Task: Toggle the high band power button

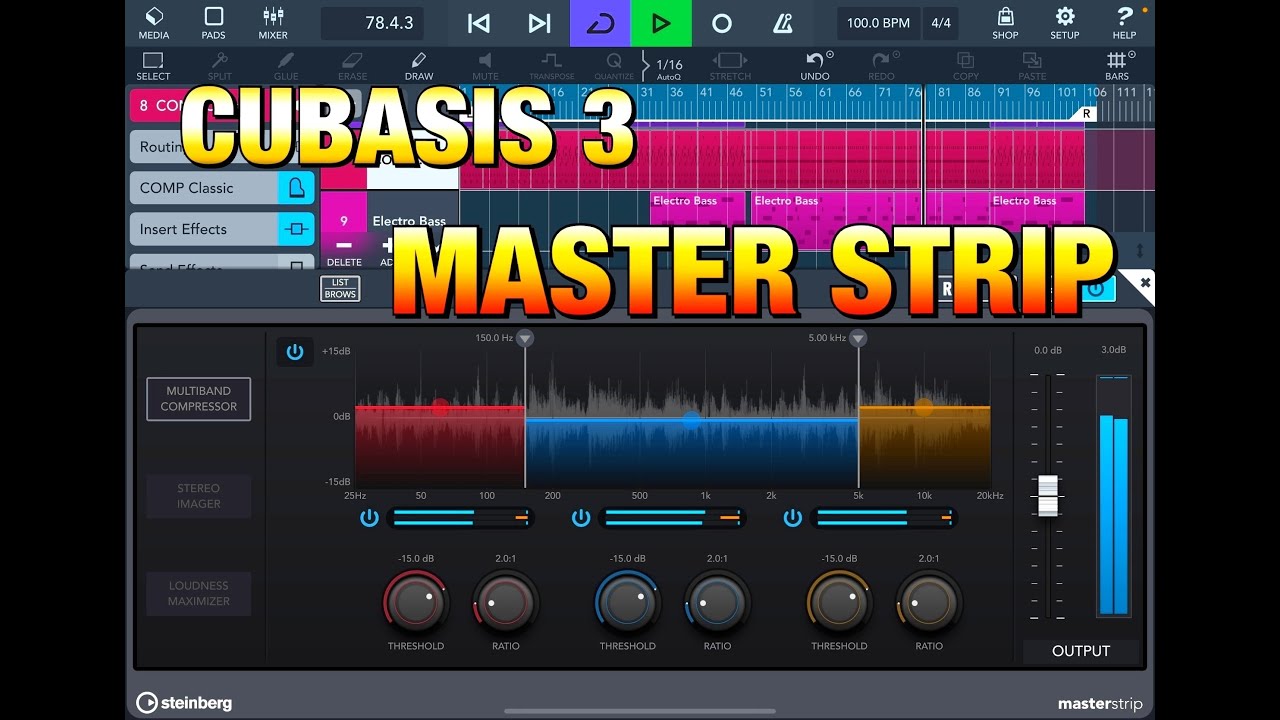Action: coord(793,518)
